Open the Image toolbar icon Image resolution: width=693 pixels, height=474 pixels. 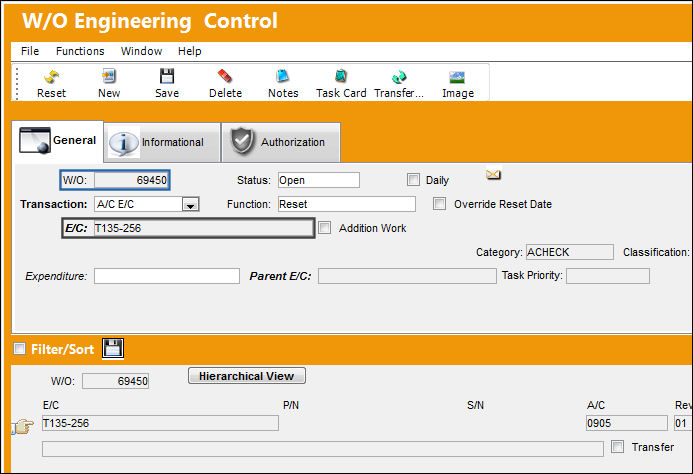click(457, 77)
